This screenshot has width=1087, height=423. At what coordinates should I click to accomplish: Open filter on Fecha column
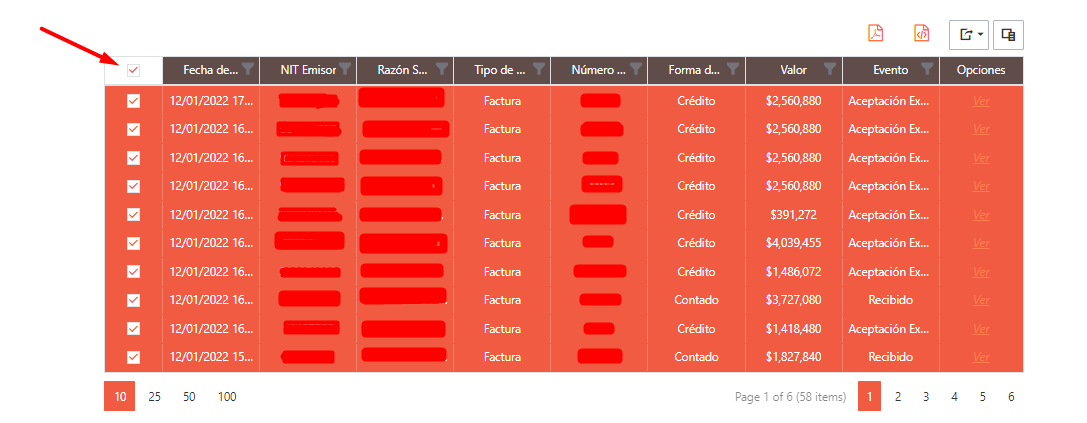point(247,69)
